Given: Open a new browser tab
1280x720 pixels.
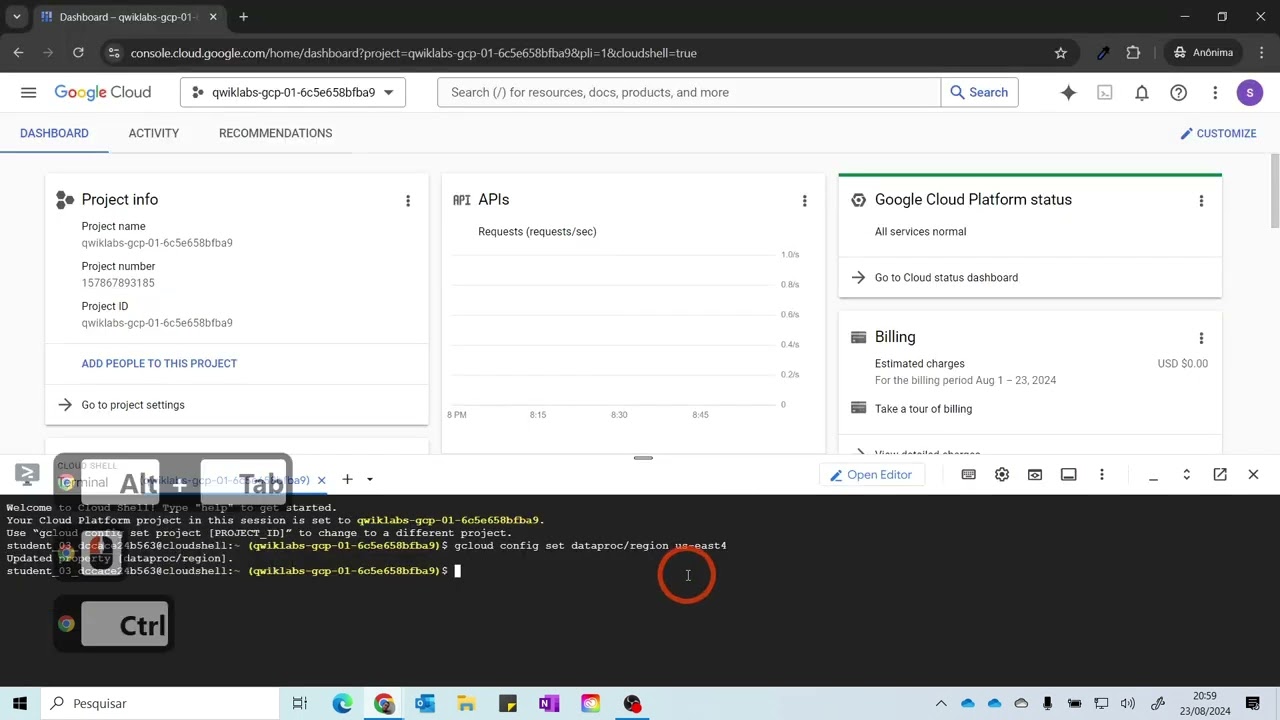Looking at the screenshot, I should [243, 17].
